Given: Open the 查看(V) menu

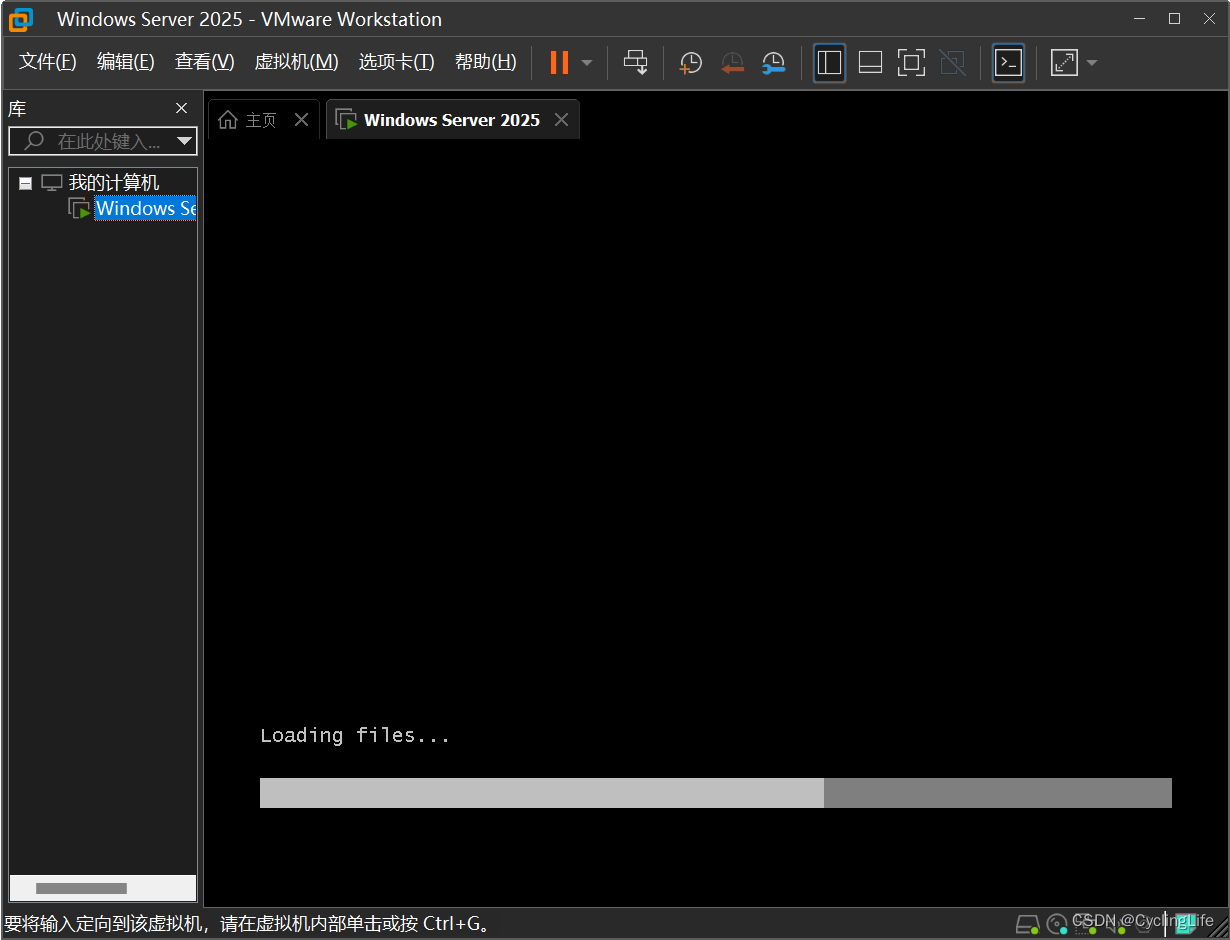Looking at the screenshot, I should click(x=204, y=62).
